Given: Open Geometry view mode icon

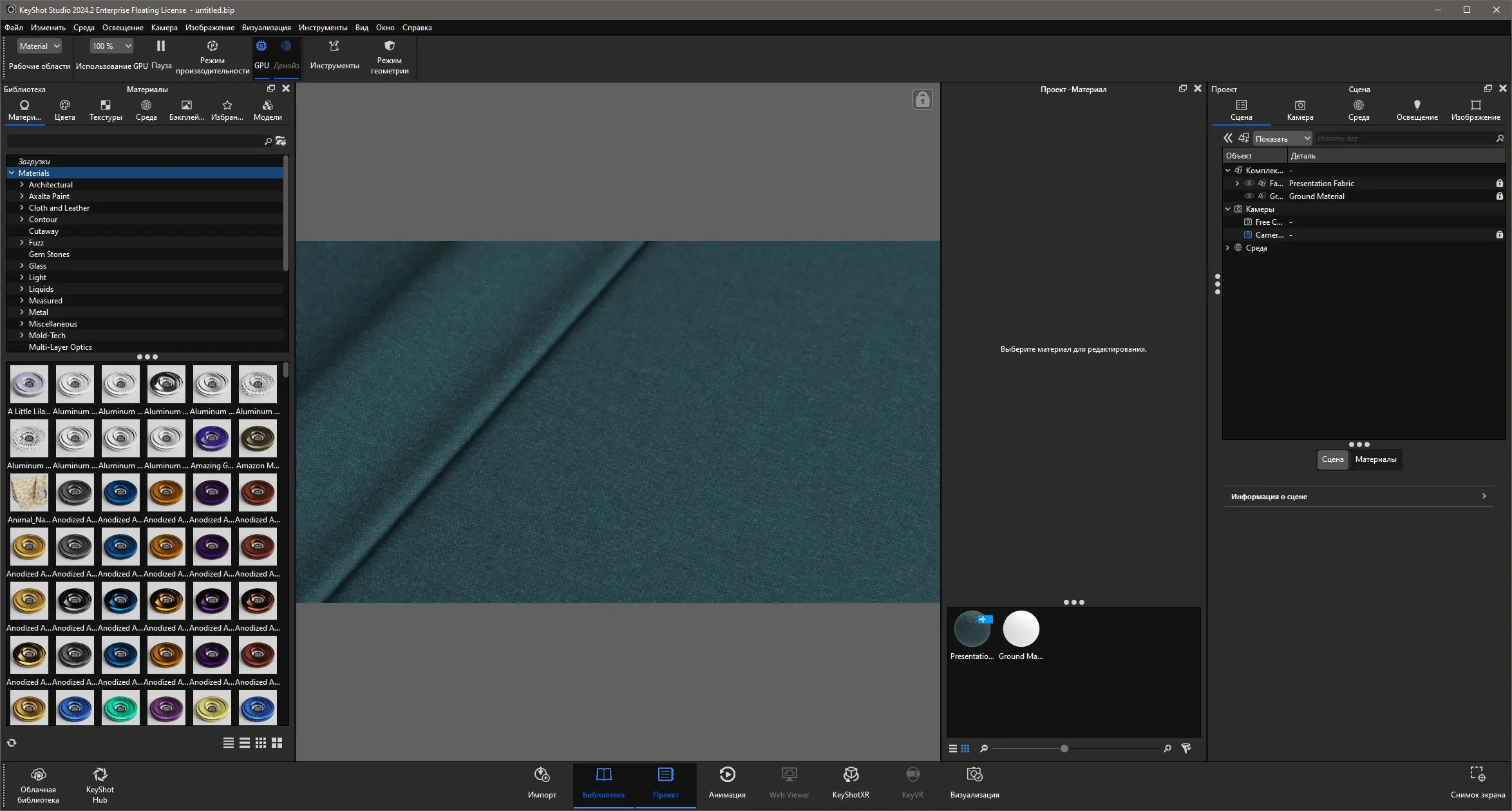Looking at the screenshot, I should (x=389, y=46).
